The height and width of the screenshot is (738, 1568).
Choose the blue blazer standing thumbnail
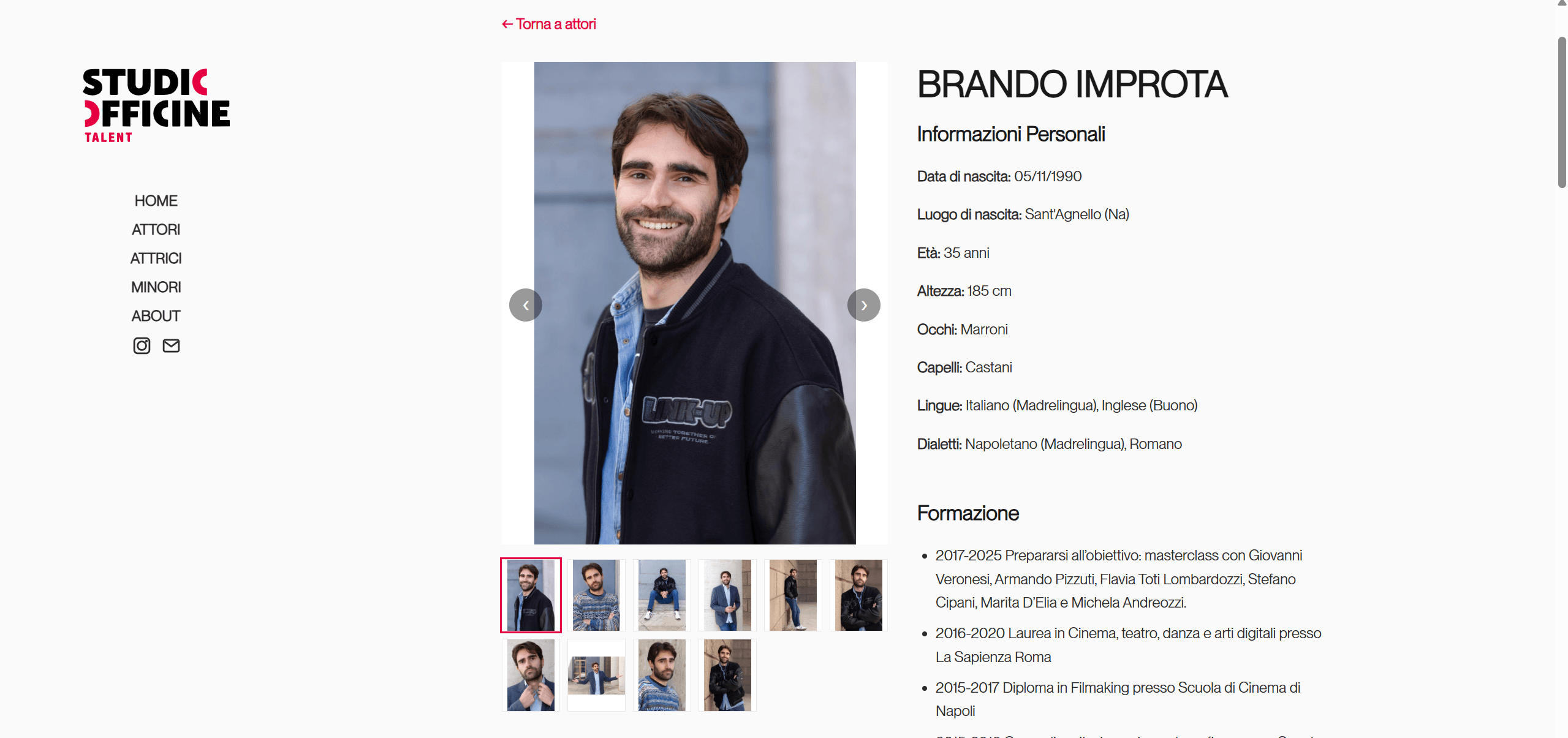coord(727,595)
